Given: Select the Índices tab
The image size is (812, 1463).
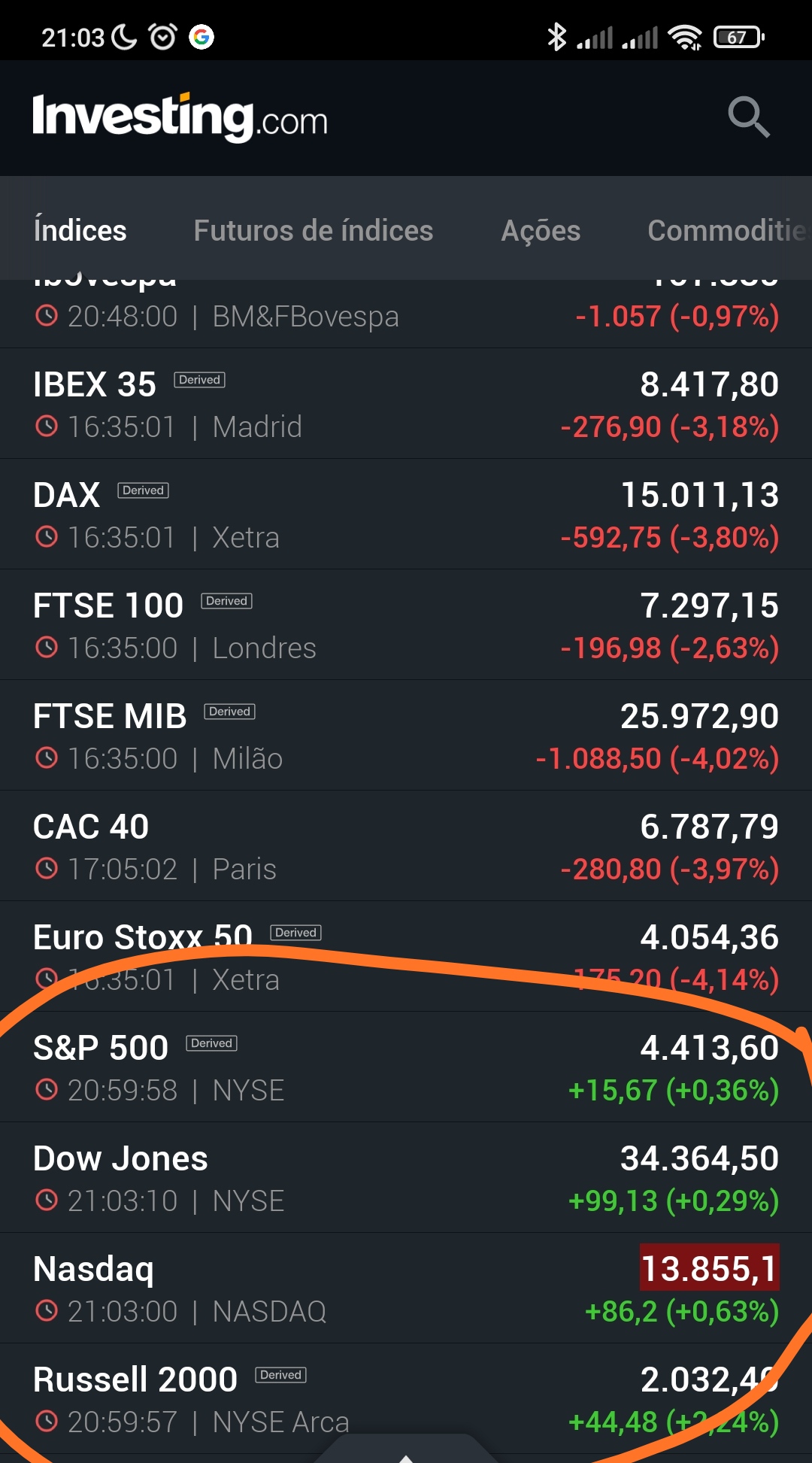Looking at the screenshot, I should (80, 230).
